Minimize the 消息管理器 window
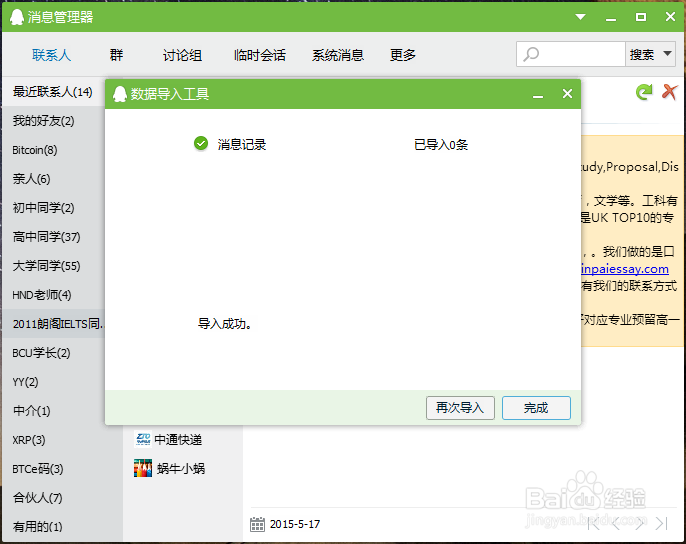 (611, 18)
